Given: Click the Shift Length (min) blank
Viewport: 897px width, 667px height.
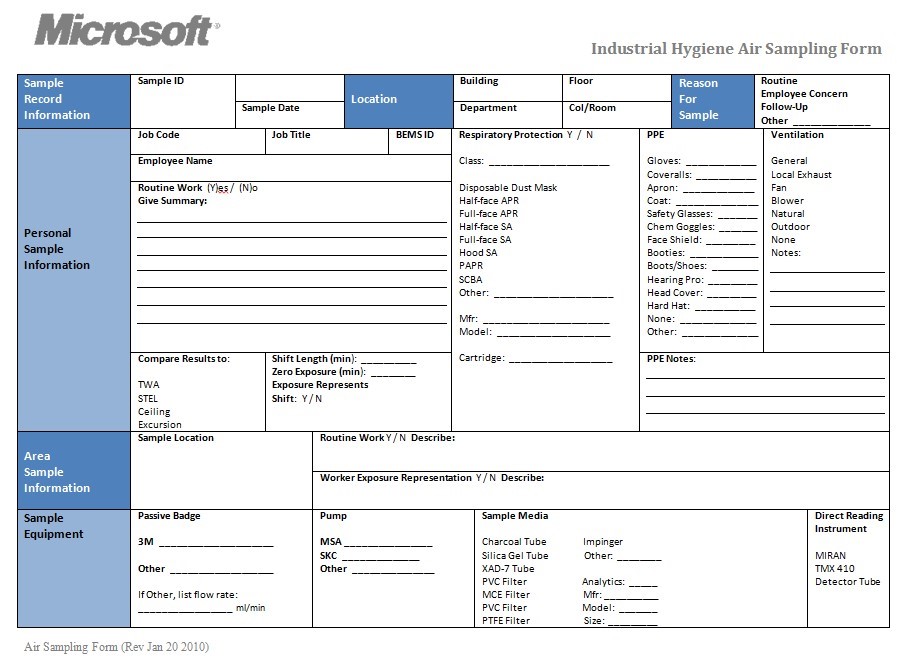Looking at the screenshot, I should click(388, 360).
